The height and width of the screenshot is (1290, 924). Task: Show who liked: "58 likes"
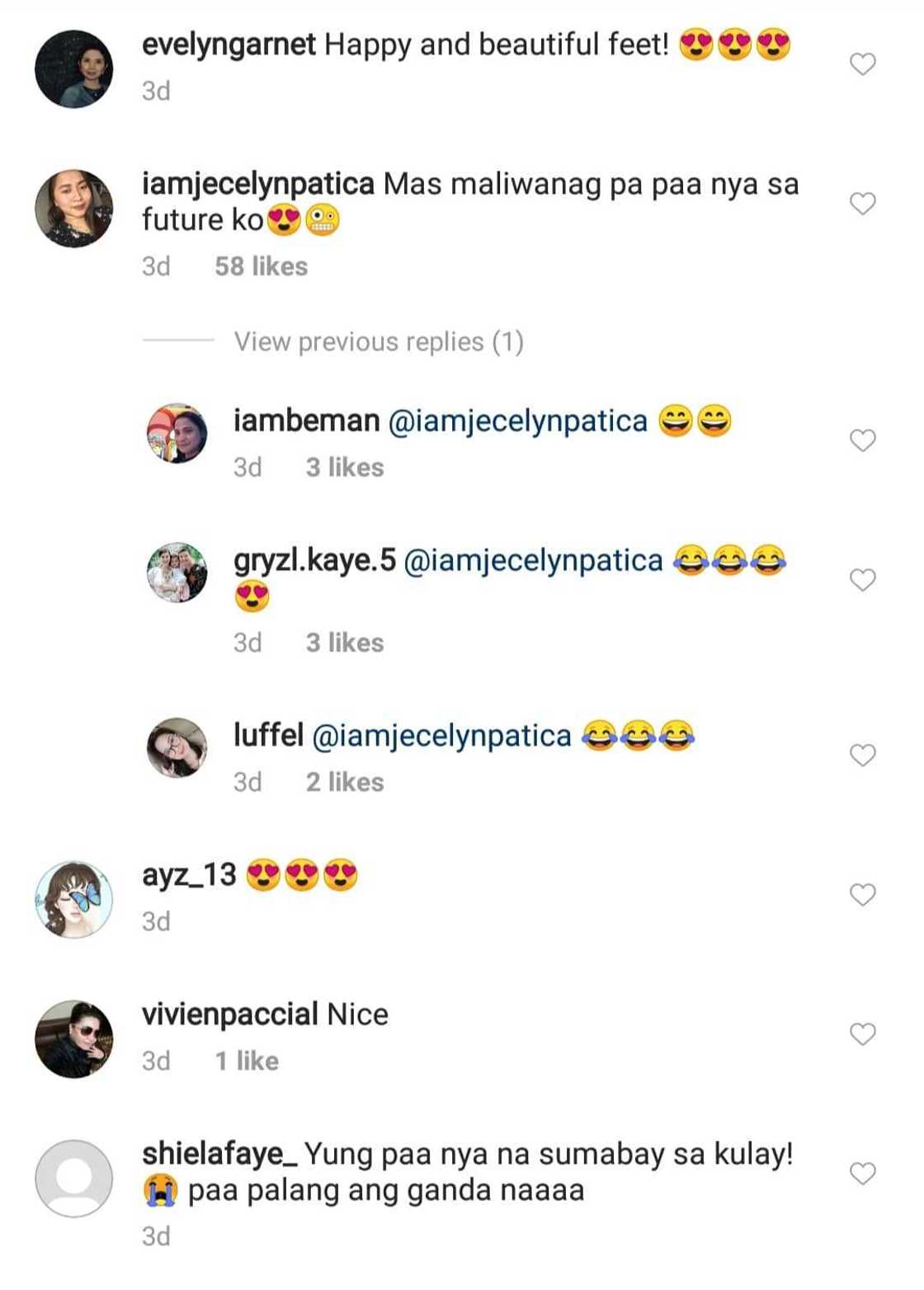[261, 266]
